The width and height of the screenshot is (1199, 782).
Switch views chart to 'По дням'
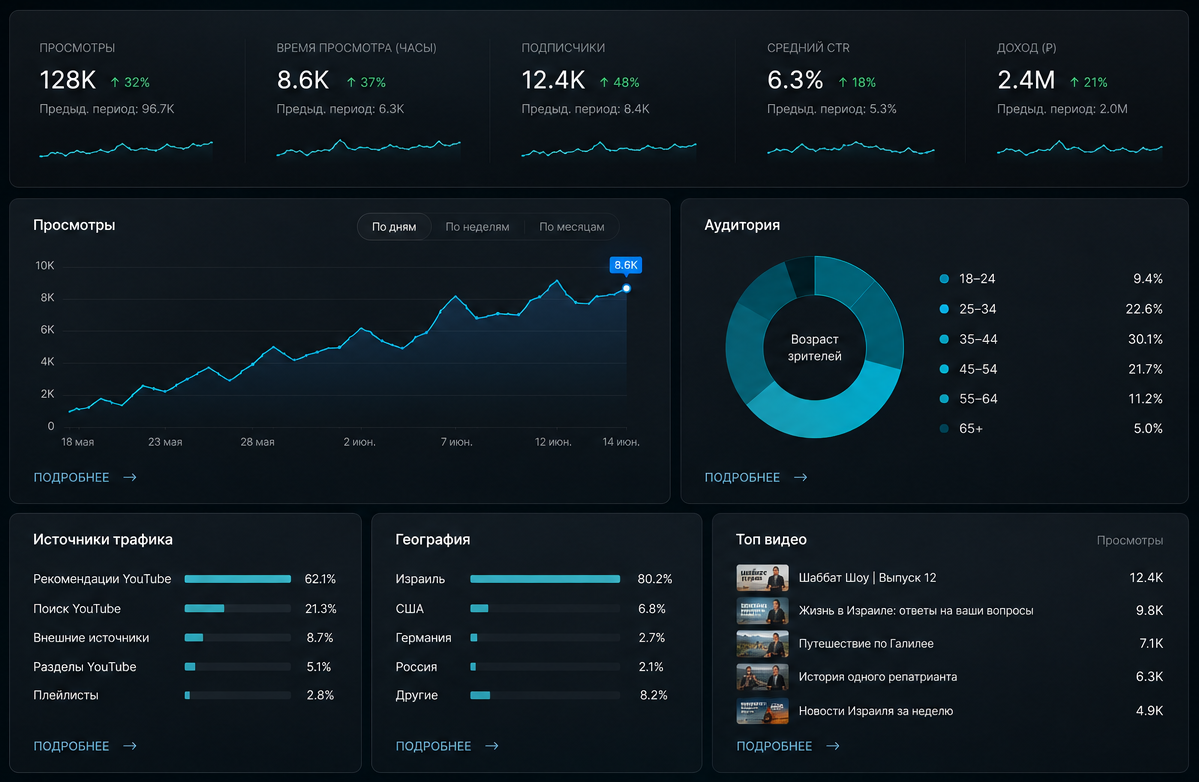pyautogui.click(x=394, y=227)
